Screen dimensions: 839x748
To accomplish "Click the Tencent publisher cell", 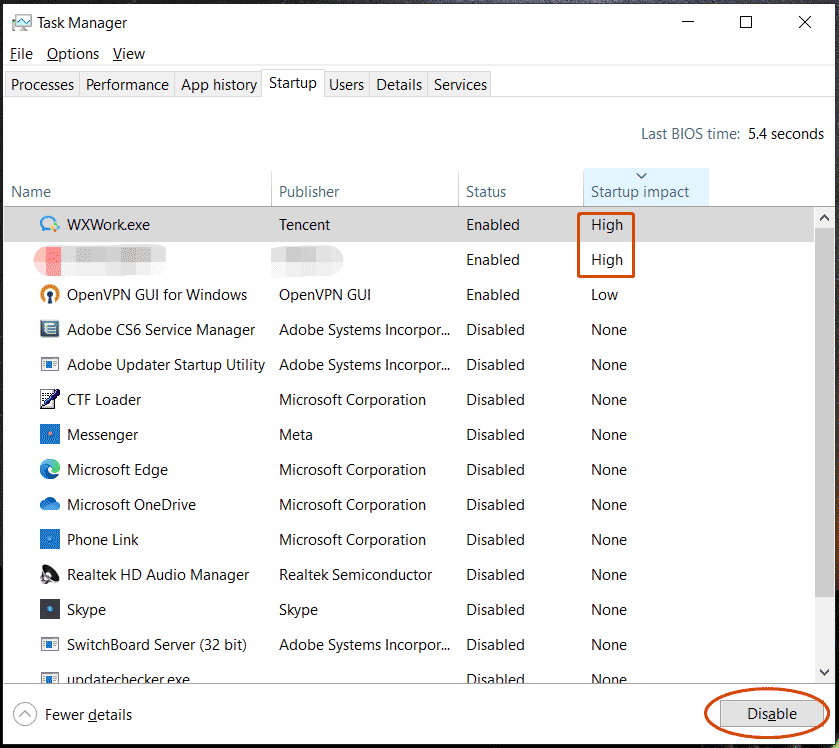I will pyautogui.click(x=304, y=225).
